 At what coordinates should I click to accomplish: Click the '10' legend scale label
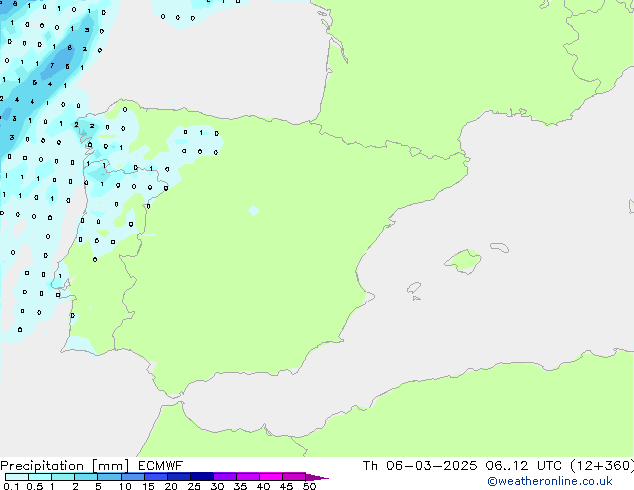click(125, 486)
